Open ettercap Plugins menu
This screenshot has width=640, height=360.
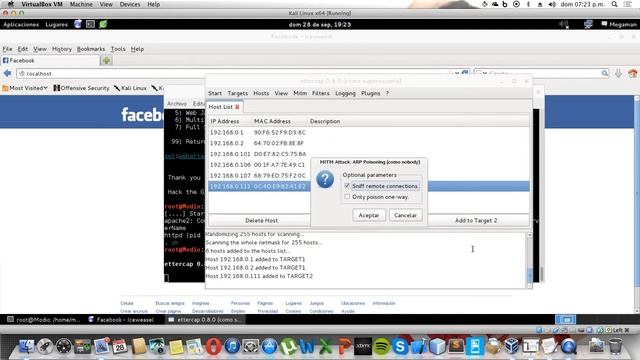point(370,93)
